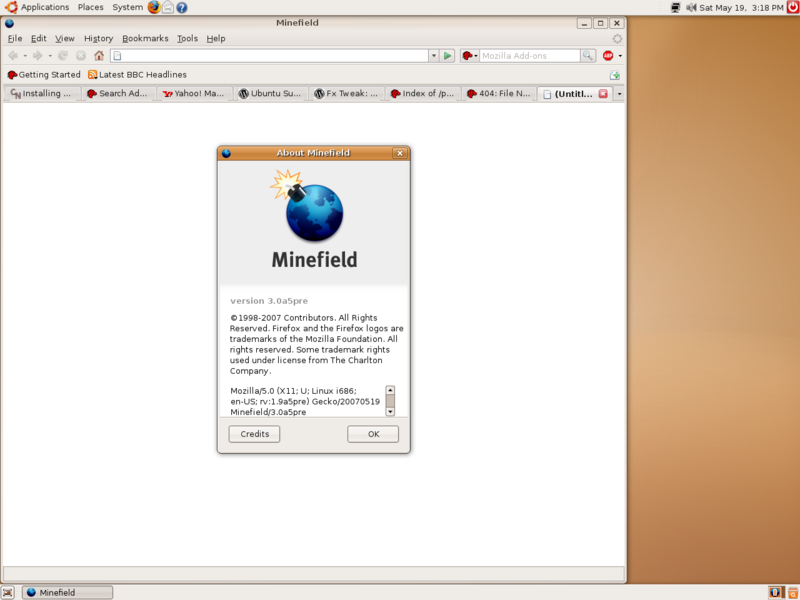Open the search engine selector dropdown
Viewport: 800px width, 600px height.
[x=469, y=56]
